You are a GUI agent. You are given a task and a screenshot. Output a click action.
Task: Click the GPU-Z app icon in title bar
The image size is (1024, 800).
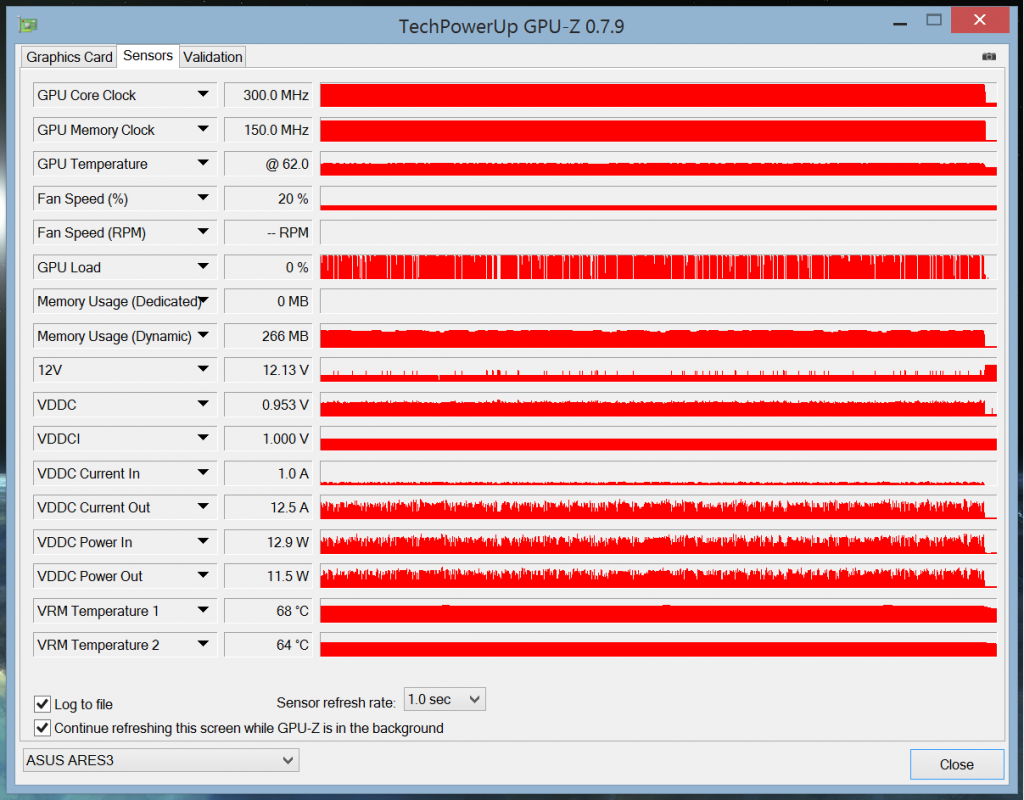pyautogui.click(x=28, y=25)
